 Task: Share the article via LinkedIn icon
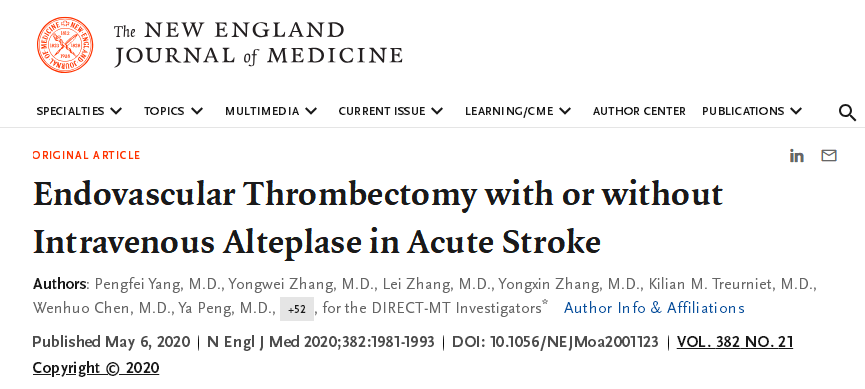pyautogui.click(x=796, y=156)
